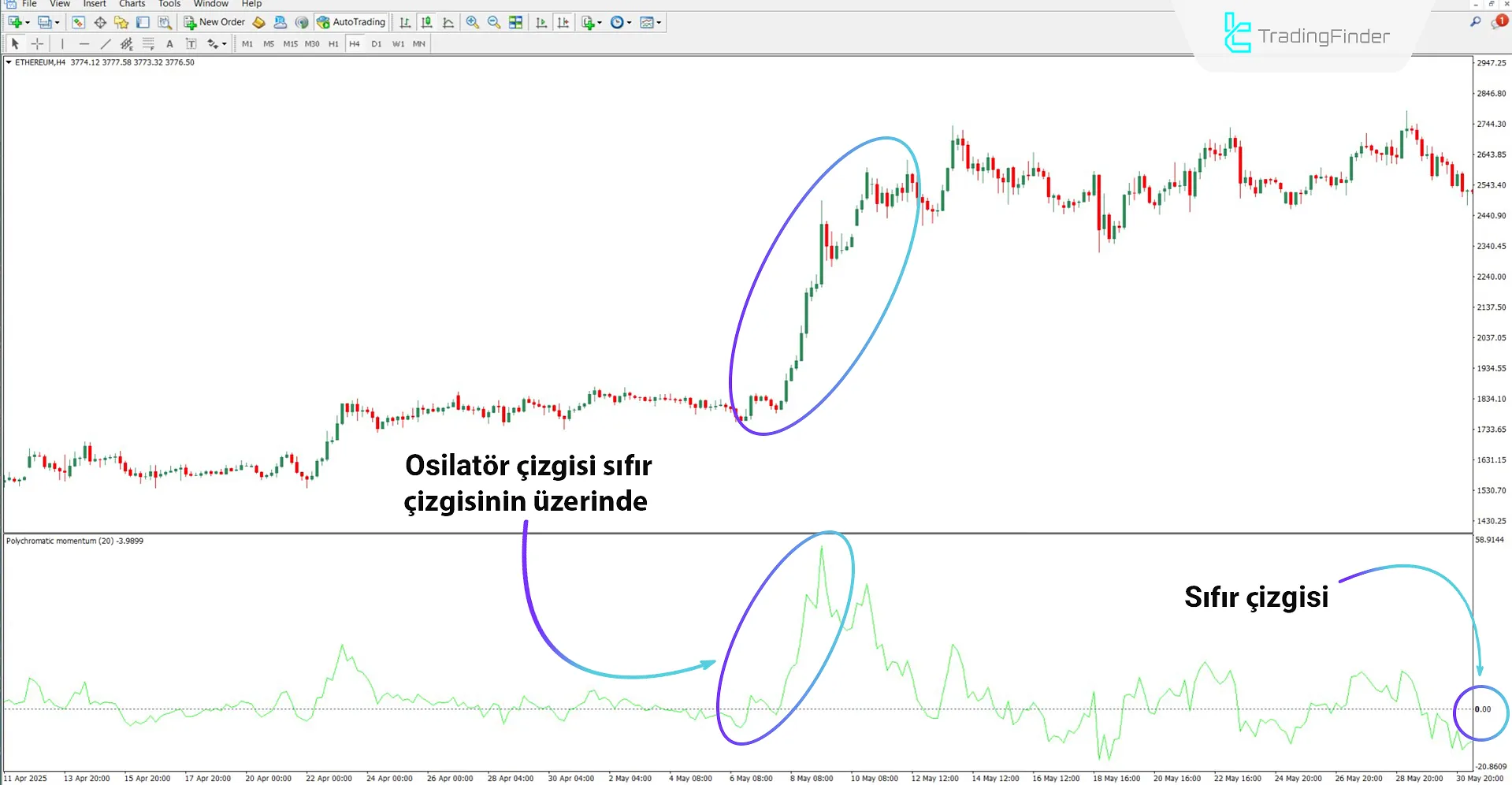Screen dimensions: 1512x785
Task: Place a trade via New Order
Action: pyautogui.click(x=214, y=21)
